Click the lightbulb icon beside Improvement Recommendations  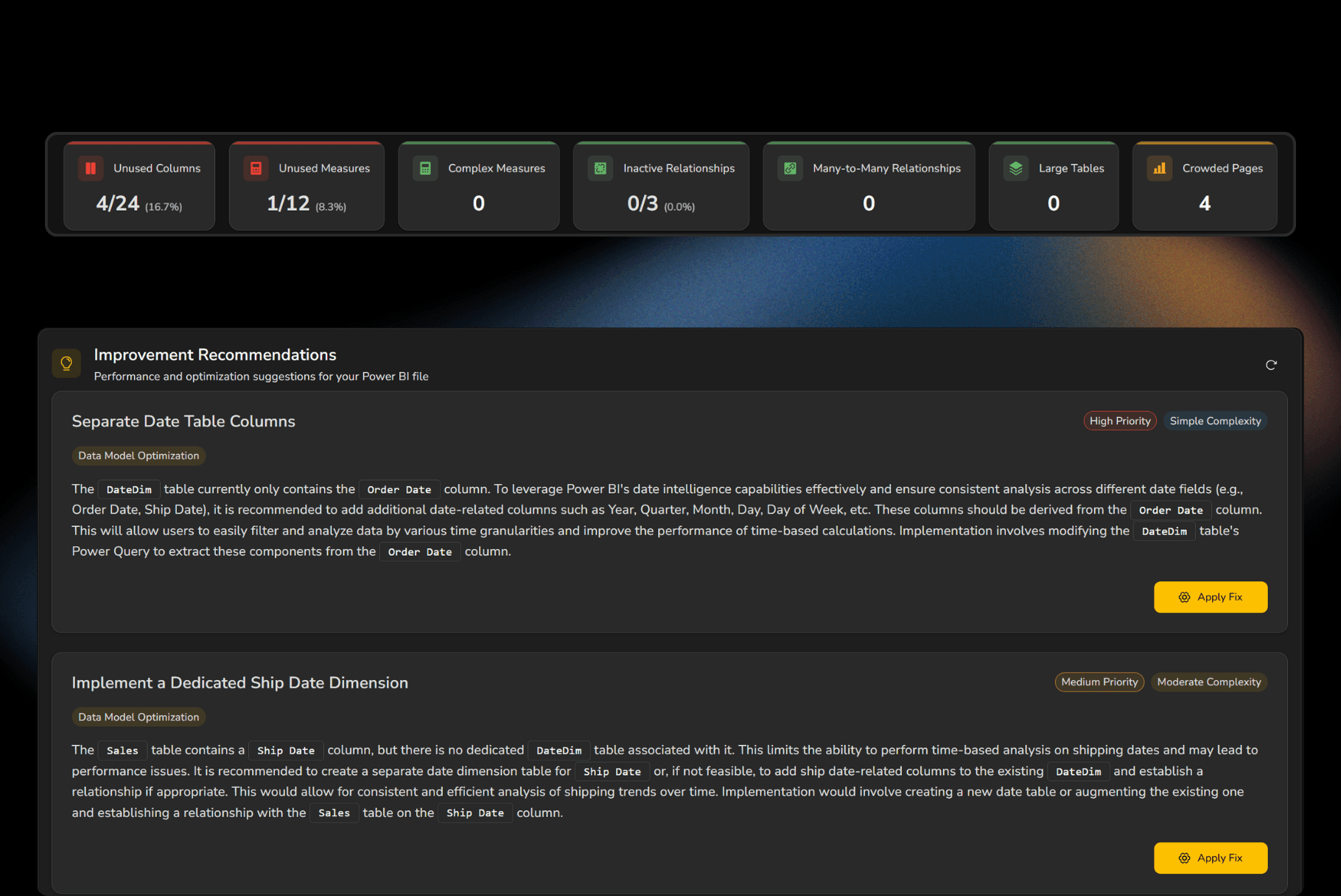(66, 363)
